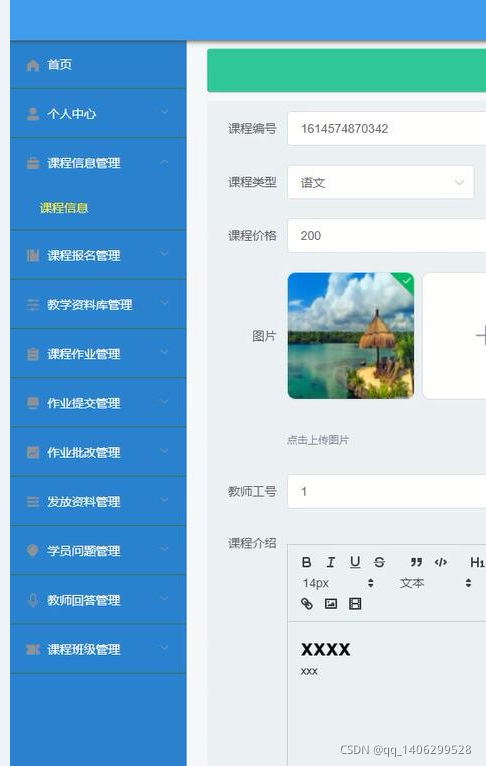Select the uploaded beach picture thumbnail
This screenshot has width=486, height=766.
tap(351, 336)
